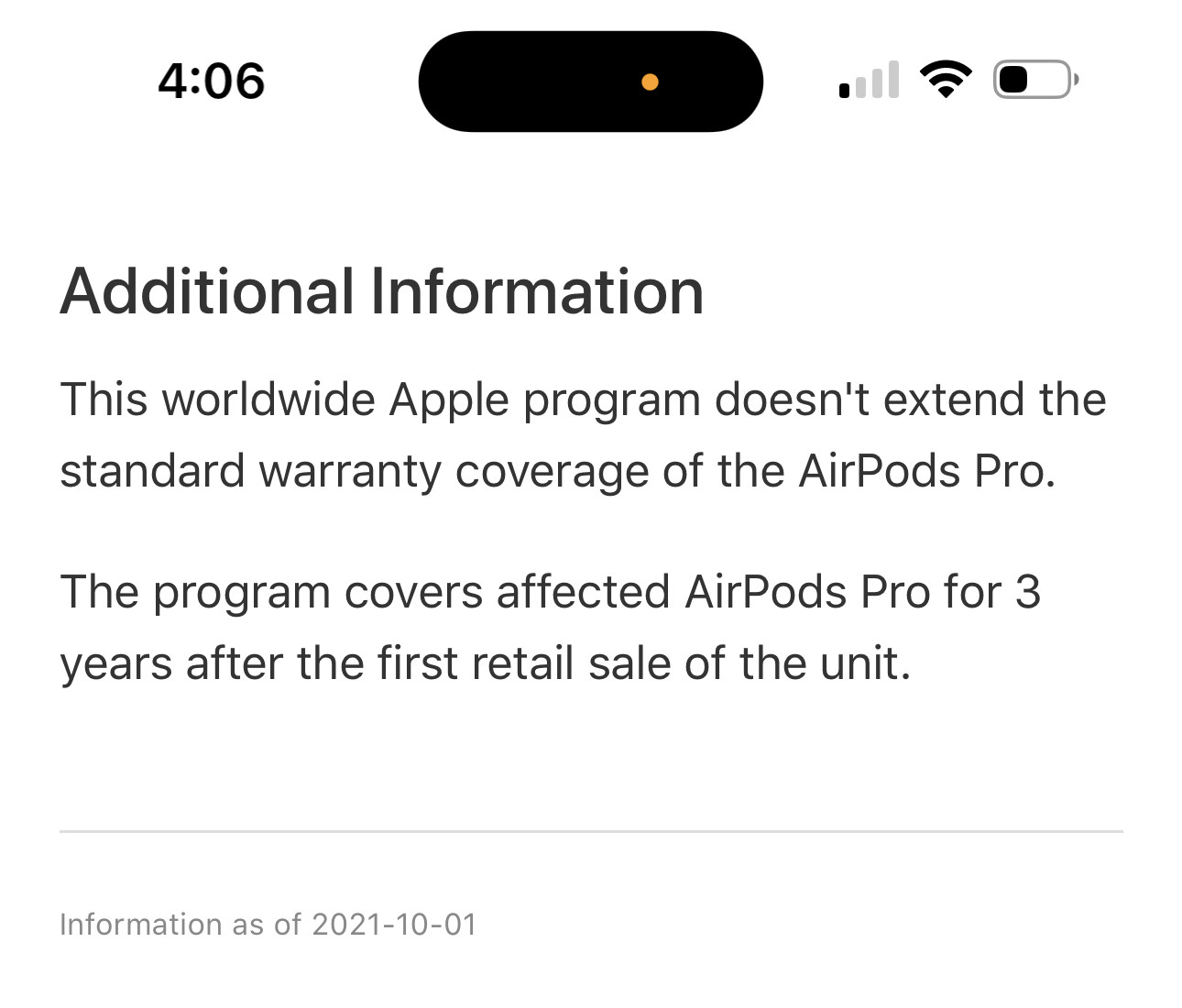Tap the "Additional Information" heading
This screenshot has width=1182, height=1008.
click(382, 292)
